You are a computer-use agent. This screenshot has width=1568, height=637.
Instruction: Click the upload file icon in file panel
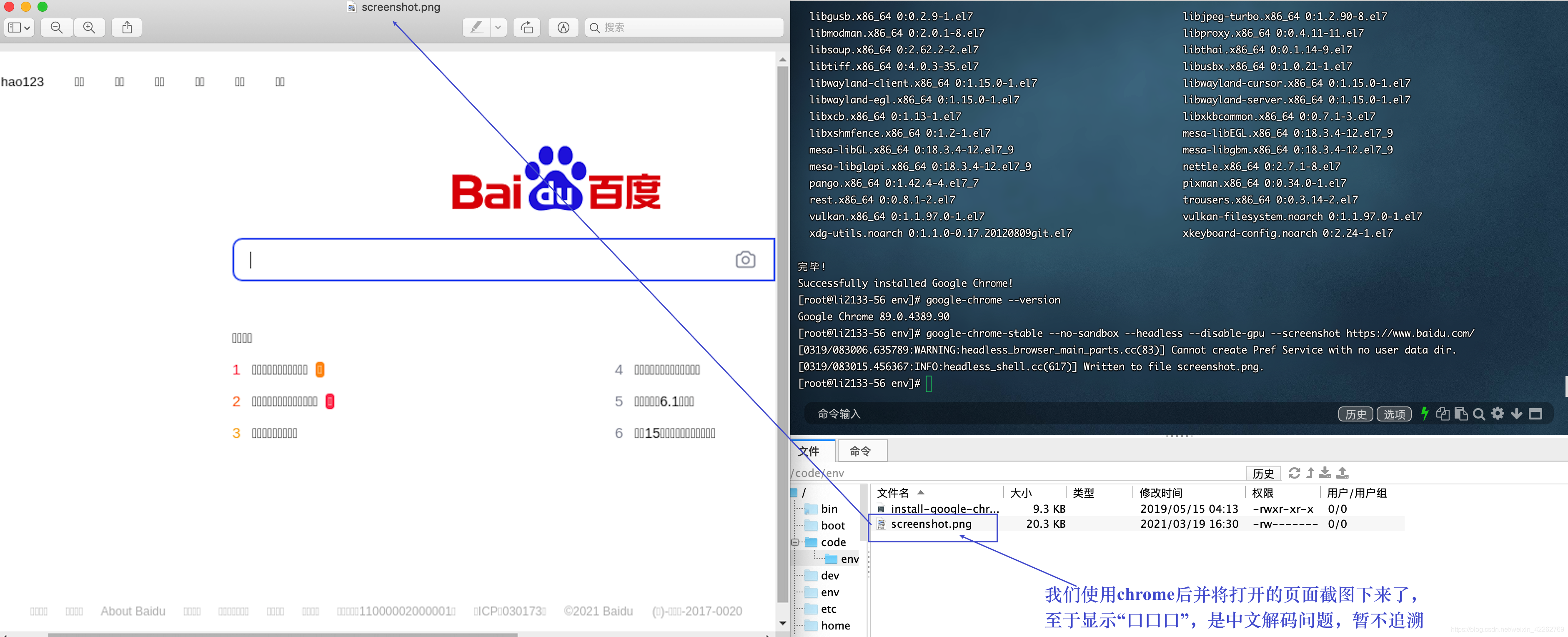[x=1343, y=473]
